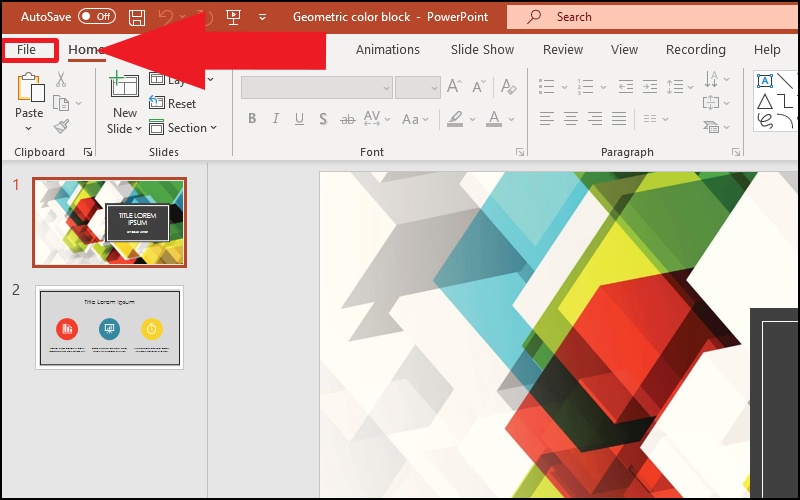800x500 pixels.
Task: Expand the Paste options arrow
Action: point(29,129)
